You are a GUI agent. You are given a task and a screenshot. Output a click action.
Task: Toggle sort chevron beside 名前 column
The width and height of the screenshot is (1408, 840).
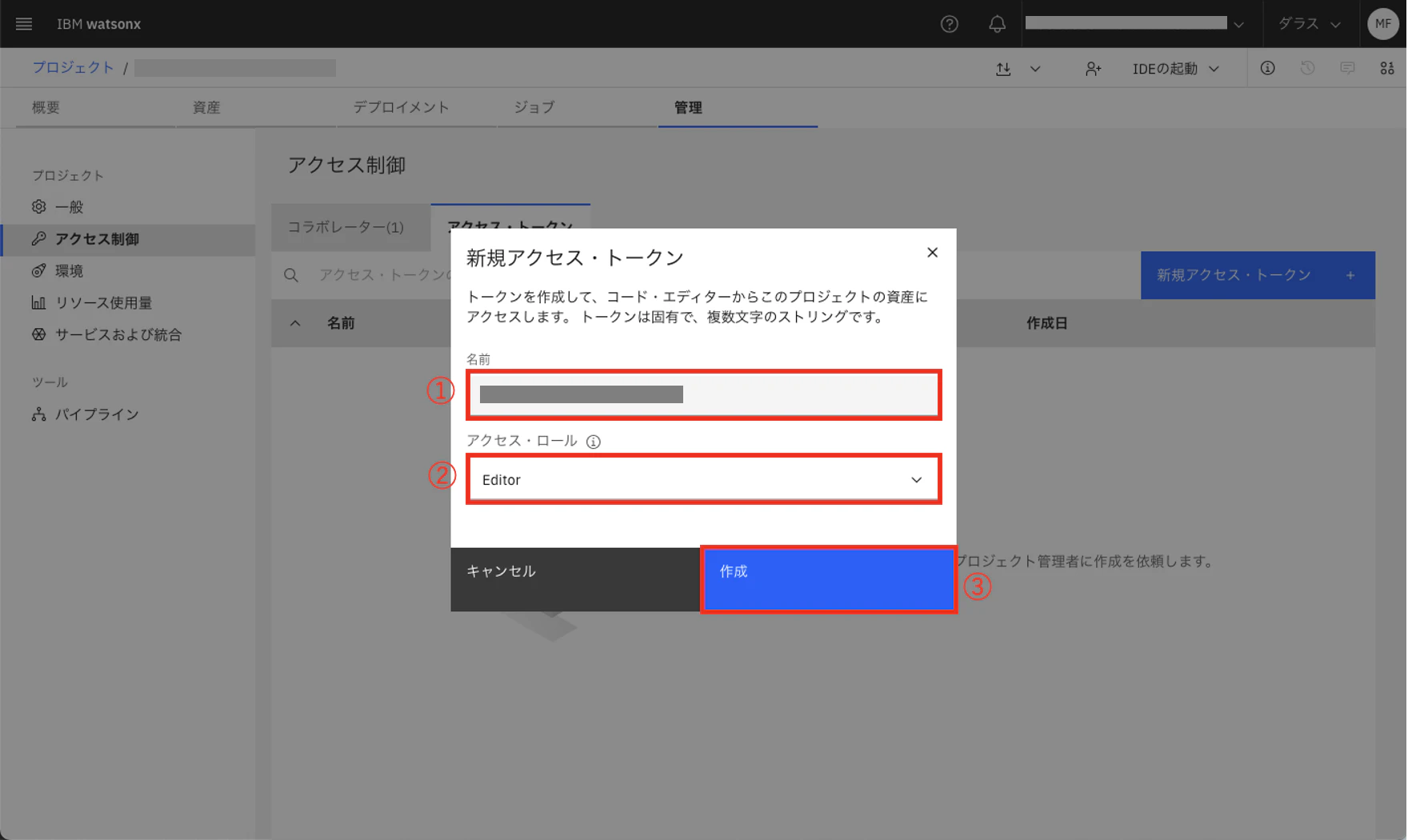[295, 323]
